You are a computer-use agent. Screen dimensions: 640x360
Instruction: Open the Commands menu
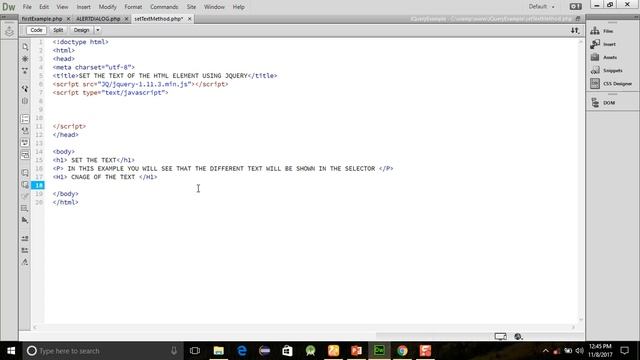tap(164, 7)
